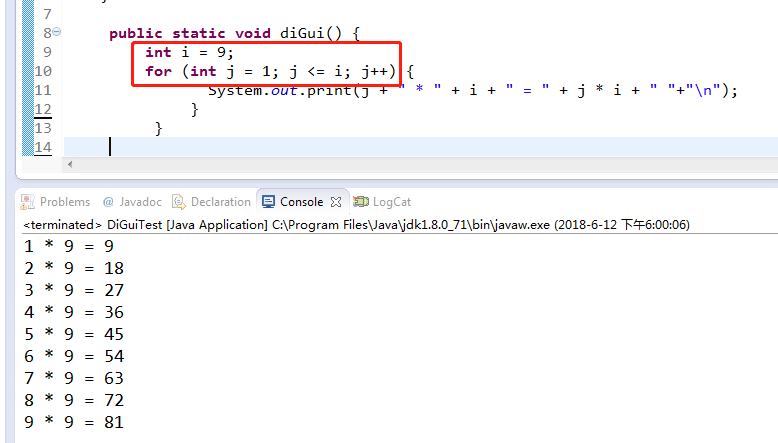Click line number 12 in the gutter
The image size is (778, 443).
pos(43,109)
